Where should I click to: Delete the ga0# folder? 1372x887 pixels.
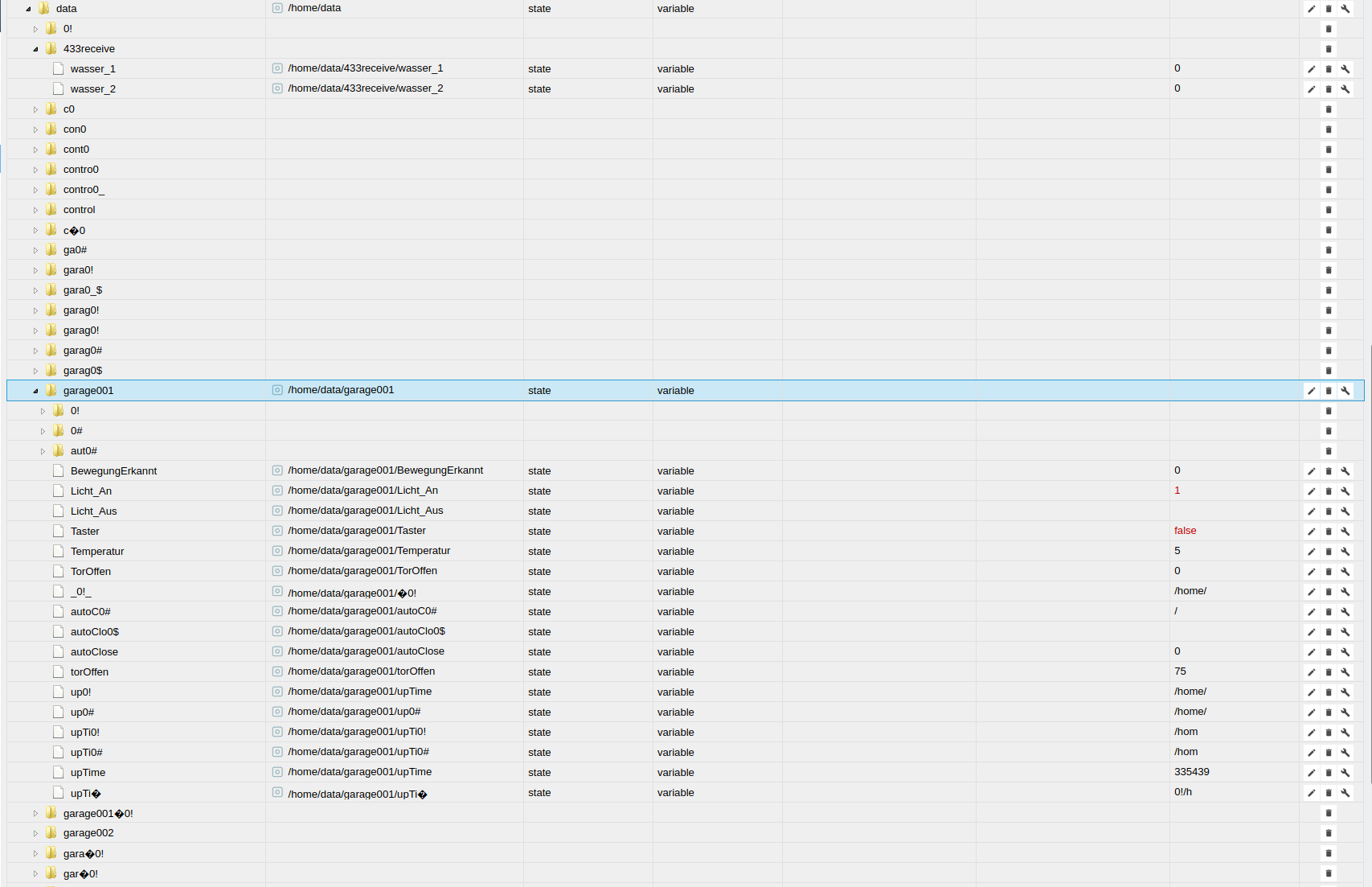point(1329,250)
